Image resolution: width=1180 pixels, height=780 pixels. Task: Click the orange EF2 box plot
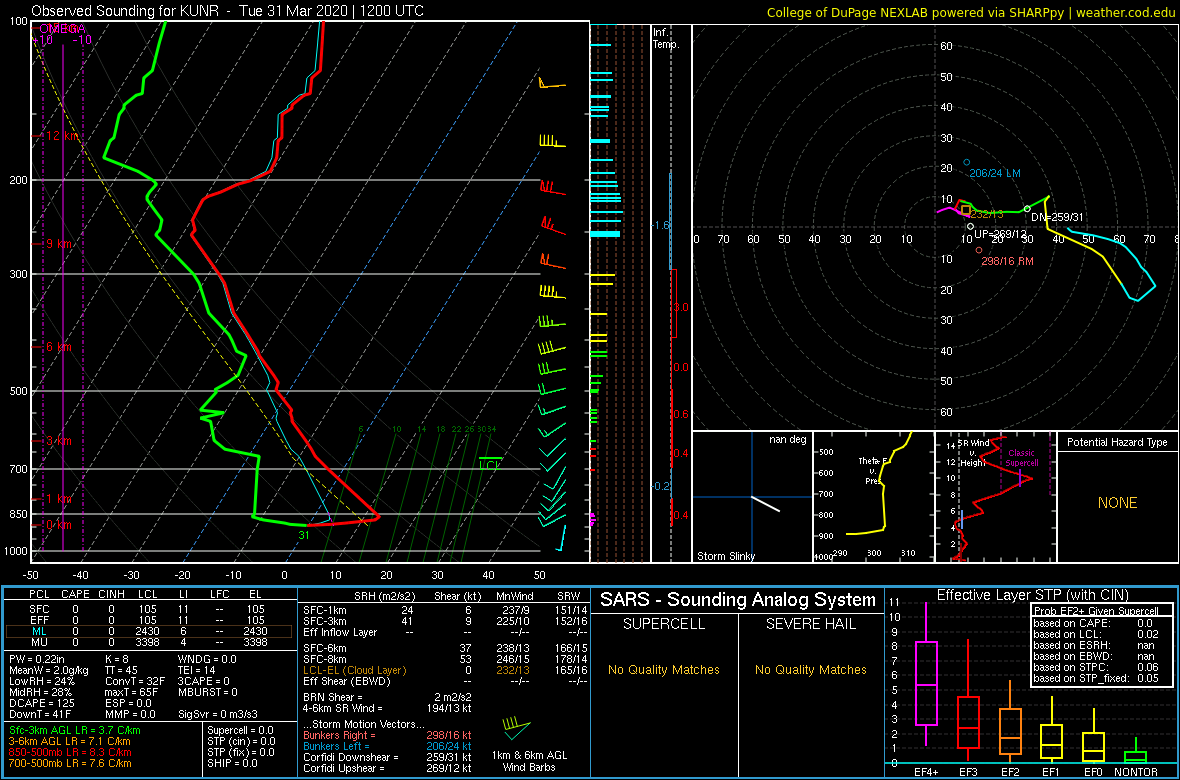1010,721
